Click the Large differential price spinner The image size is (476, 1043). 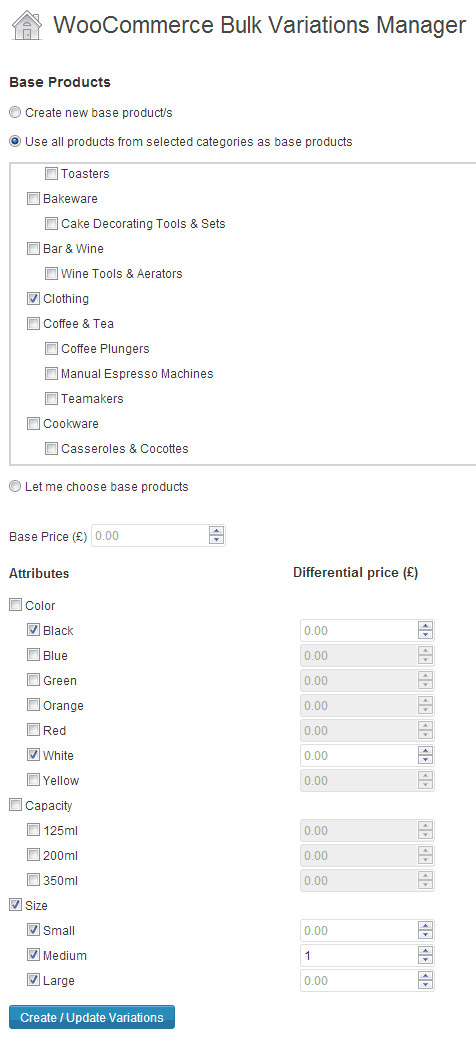click(x=425, y=980)
